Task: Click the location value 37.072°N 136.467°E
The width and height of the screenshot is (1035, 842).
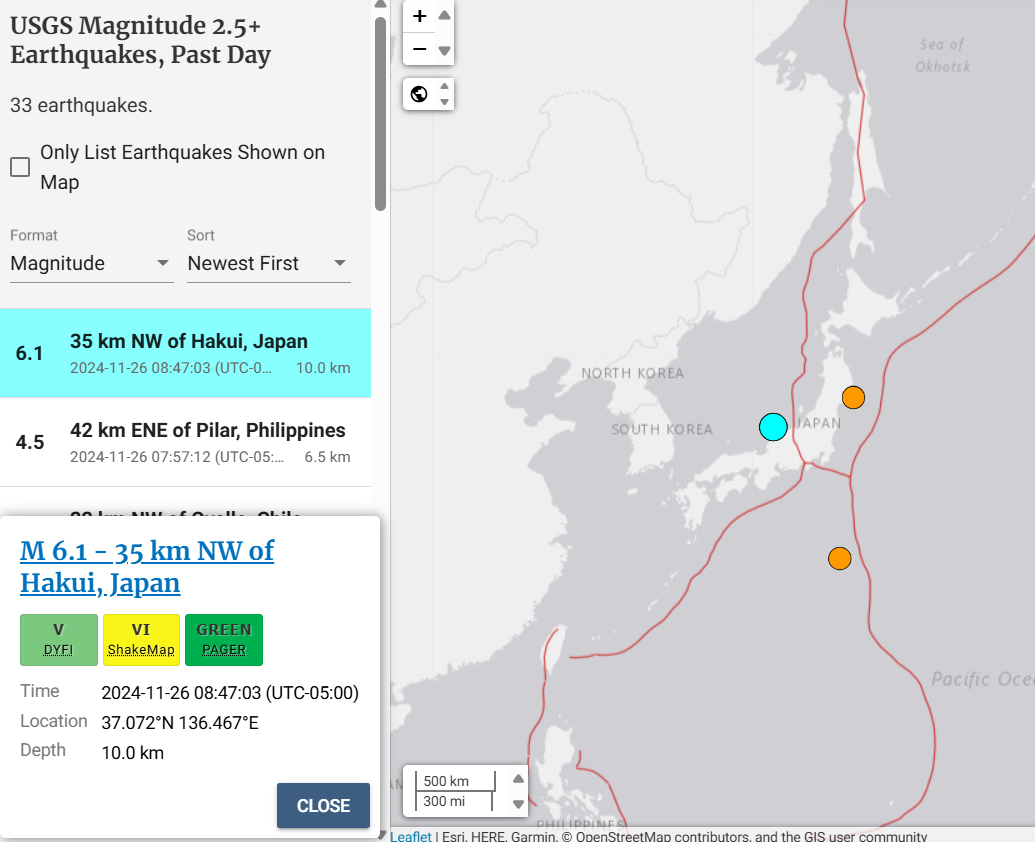Action: [180, 723]
